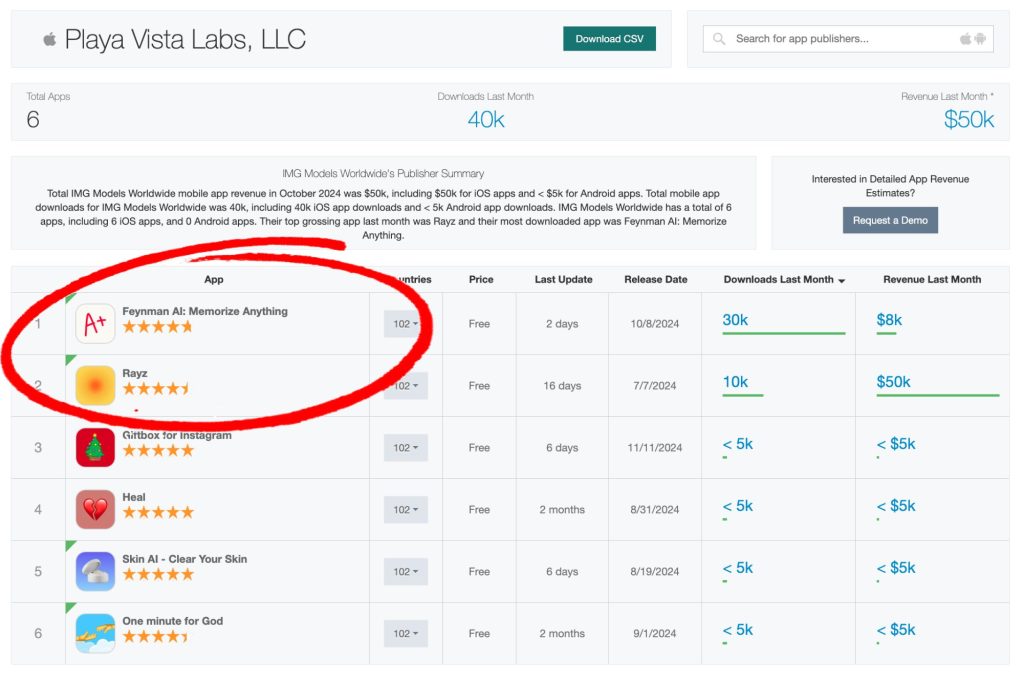Expand countries dropdown for One minute for God
1024x679 pixels.
405,634
